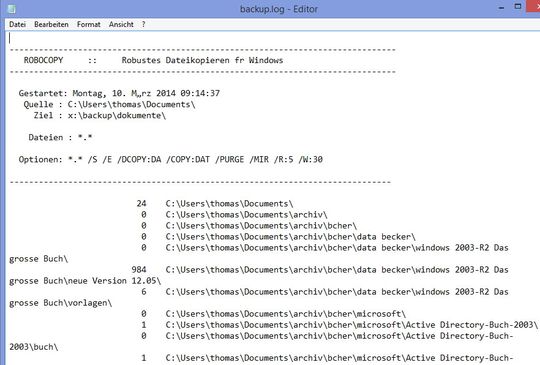The height and width of the screenshot is (365, 540).
Task: Click the /COPY:DAT option text
Action: [x=188, y=159]
